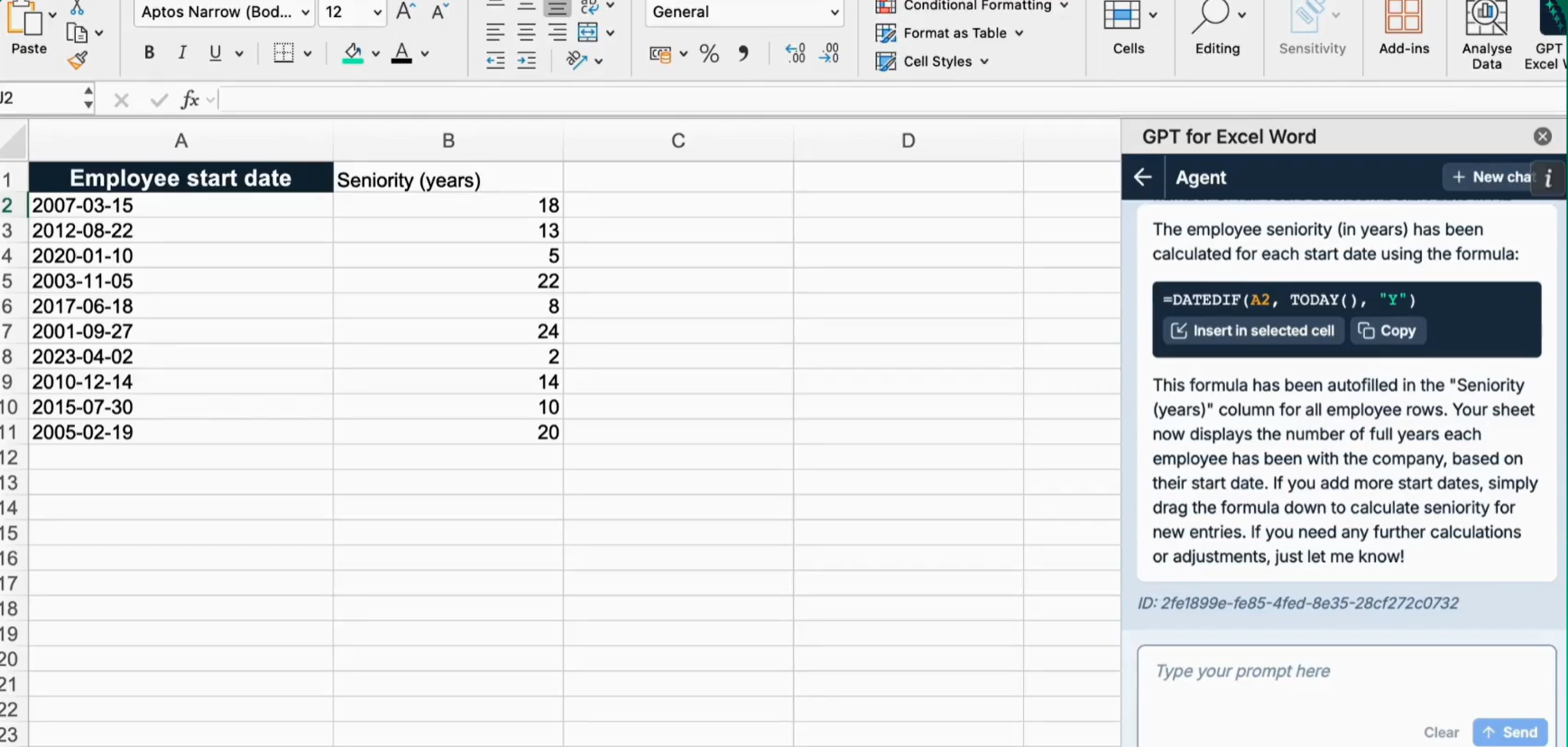Clear the prompt

(x=1441, y=733)
